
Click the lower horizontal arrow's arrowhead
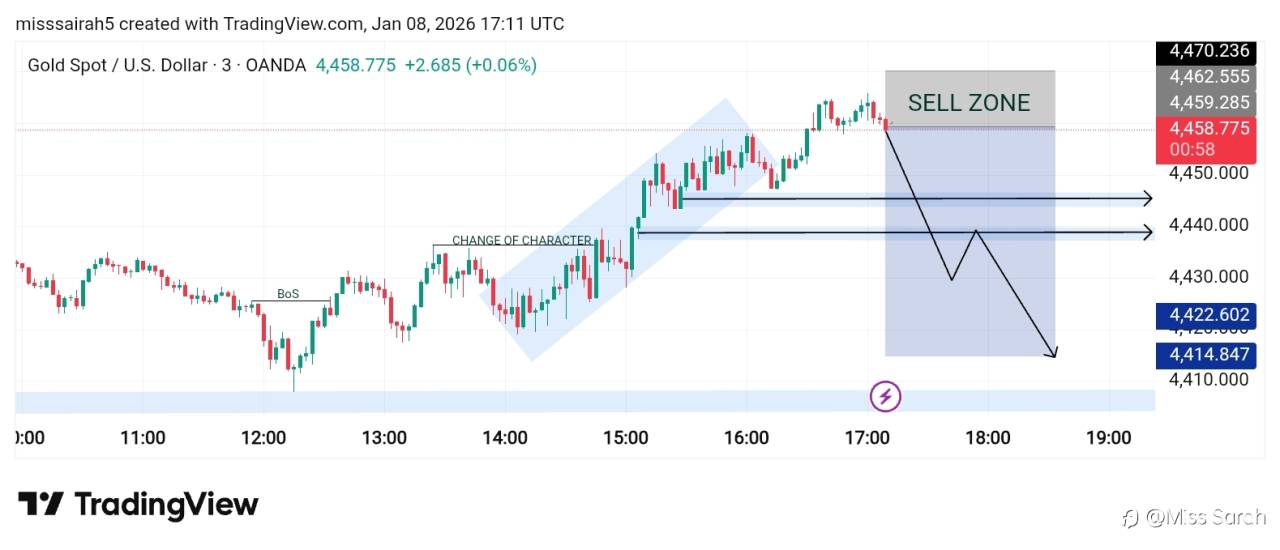pos(1148,233)
